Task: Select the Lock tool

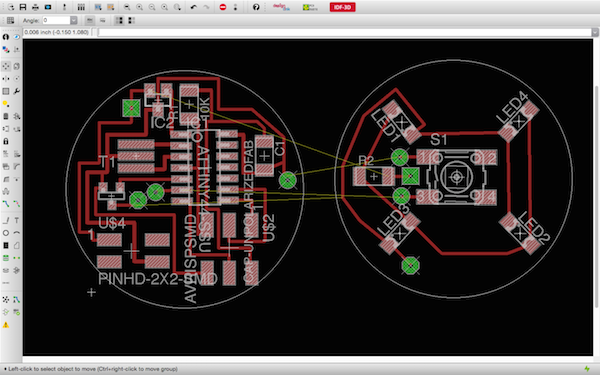Action: (x=6, y=141)
